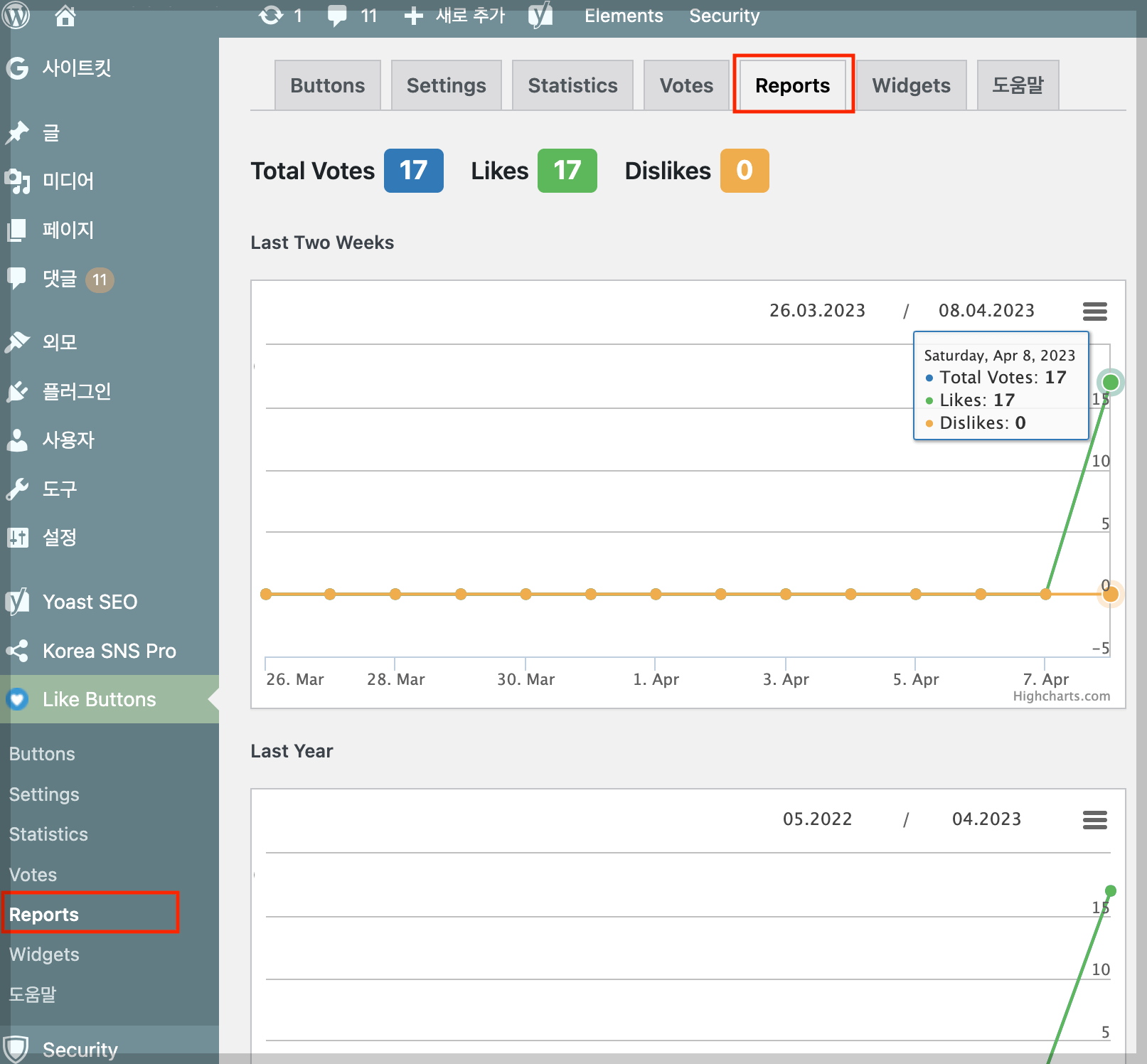
Task: Open 글 posts pin icon
Action: pos(17,132)
